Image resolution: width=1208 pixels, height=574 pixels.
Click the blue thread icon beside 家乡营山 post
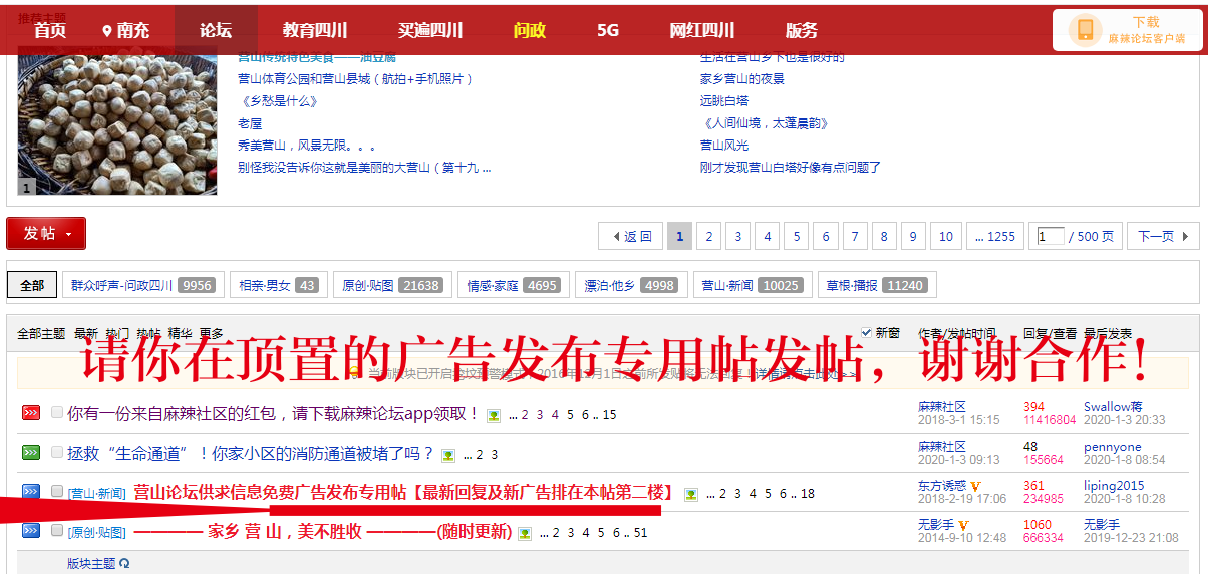31,530
